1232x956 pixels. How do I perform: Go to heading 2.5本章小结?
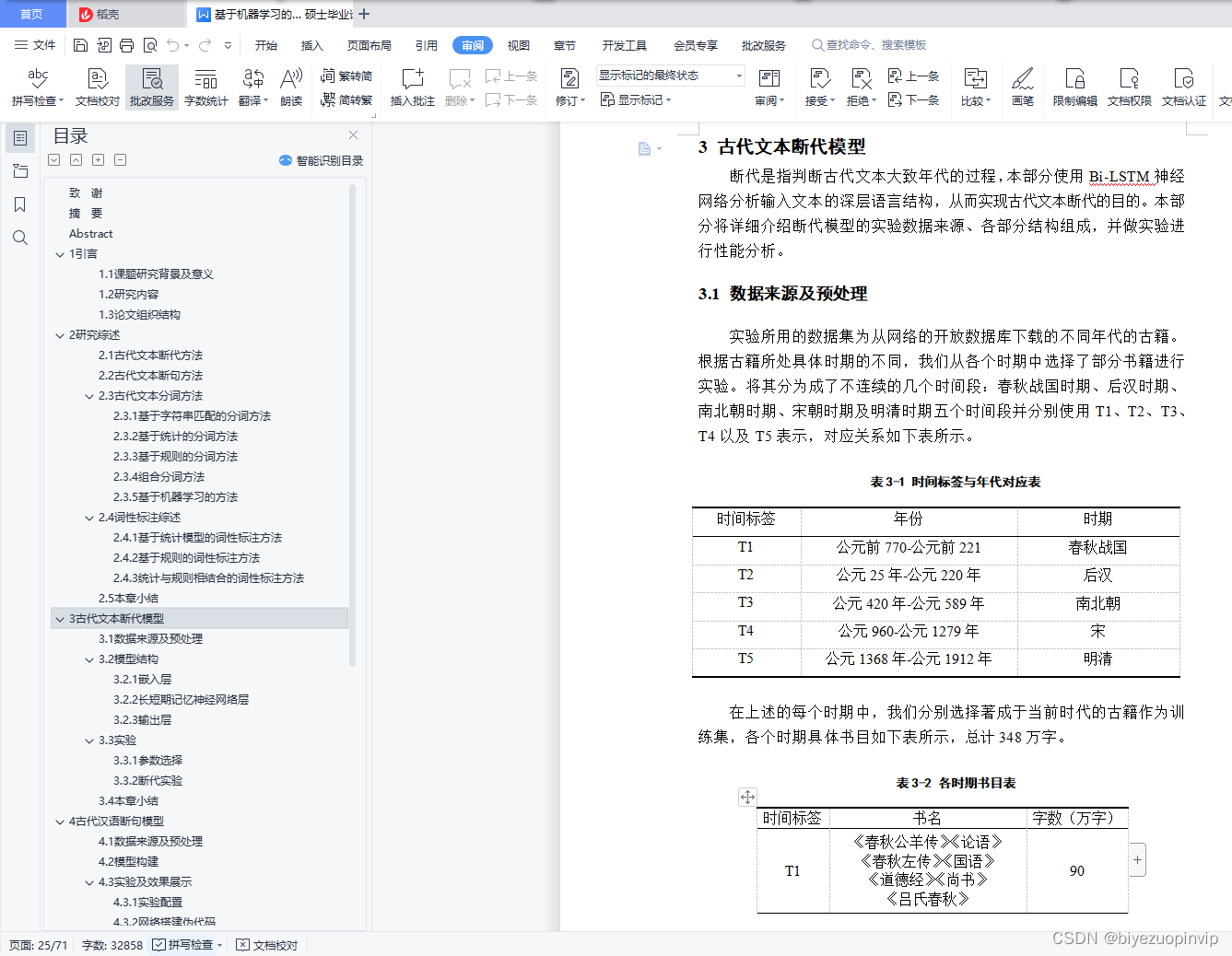pyautogui.click(x=129, y=599)
